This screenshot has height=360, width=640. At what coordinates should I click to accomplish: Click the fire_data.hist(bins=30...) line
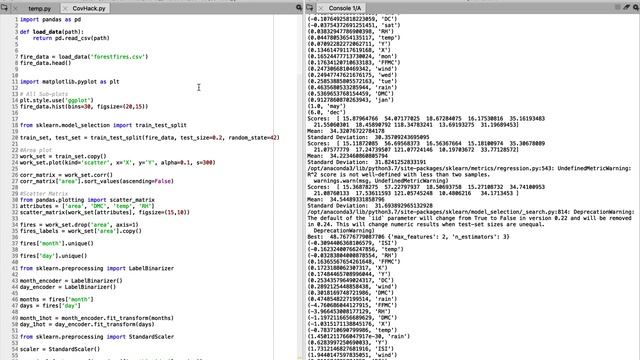pyautogui.click(x=84, y=107)
